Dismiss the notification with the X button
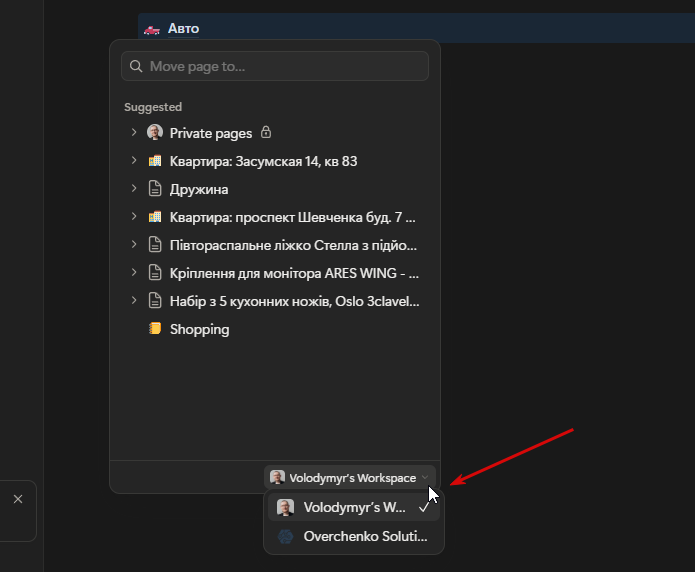695x572 pixels. pyautogui.click(x=18, y=499)
